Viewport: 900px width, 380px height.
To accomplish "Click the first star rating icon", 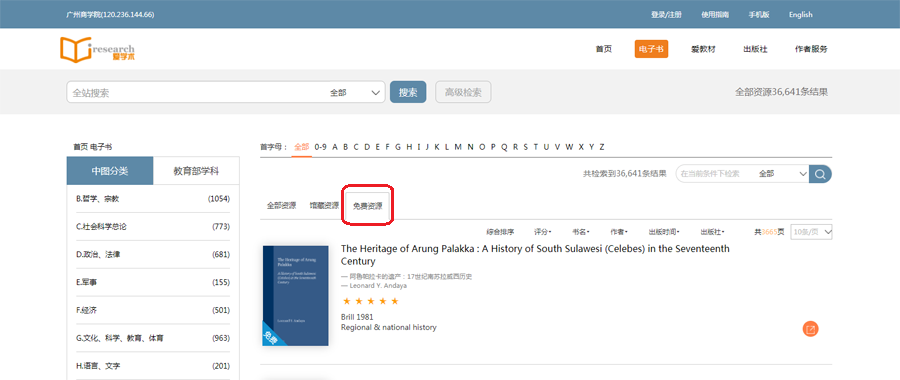I will click(x=346, y=301).
